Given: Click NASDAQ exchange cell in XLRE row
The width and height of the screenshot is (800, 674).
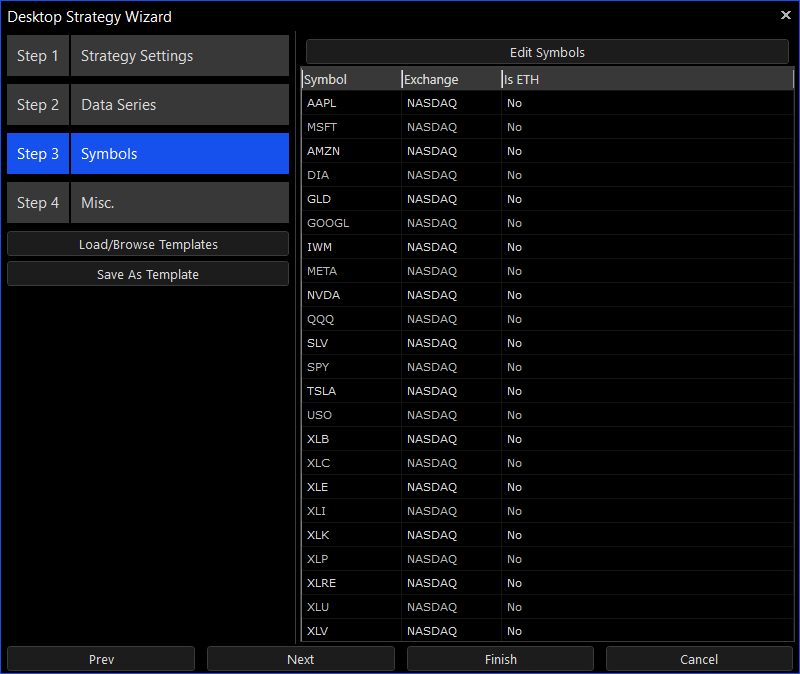Looking at the screenshot, I should click(452, 583).
